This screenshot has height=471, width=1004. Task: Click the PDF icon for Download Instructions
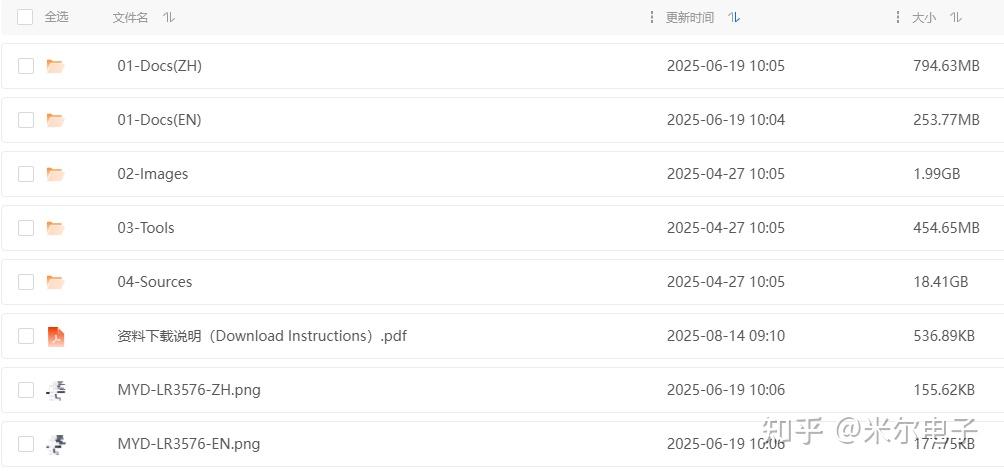pos(55,336)
